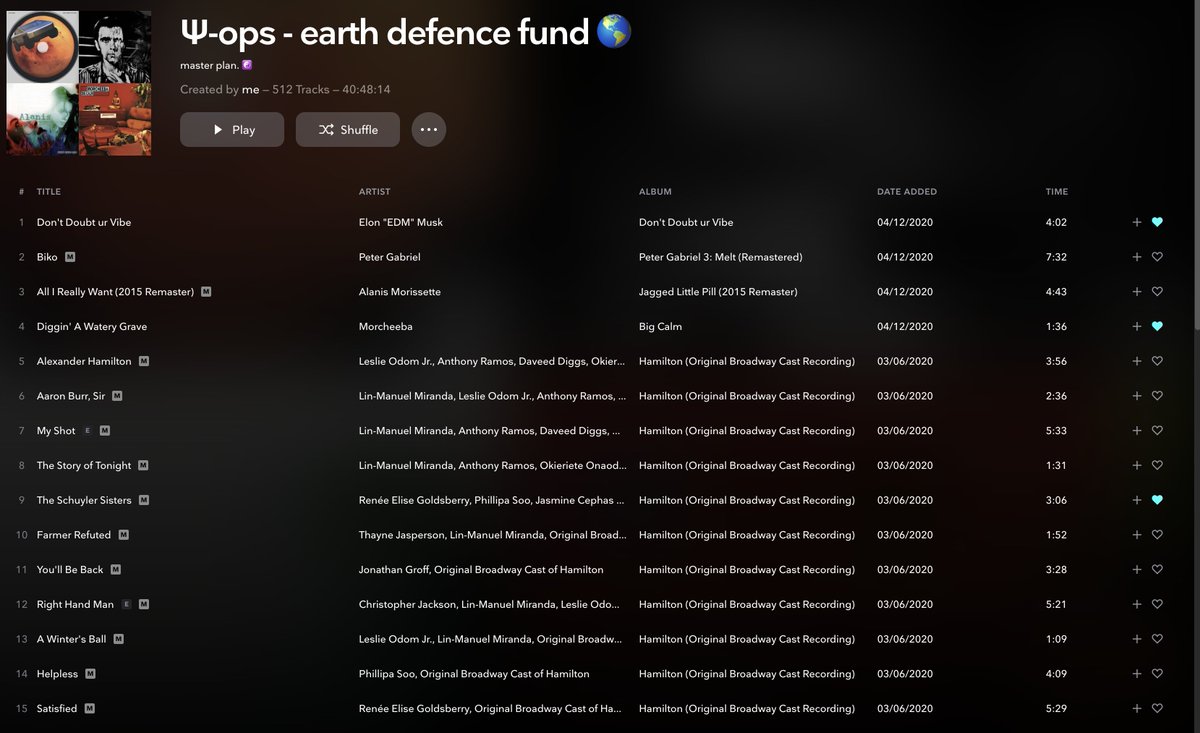Click plus icon on the Helpless row

tap(1137, 674)
